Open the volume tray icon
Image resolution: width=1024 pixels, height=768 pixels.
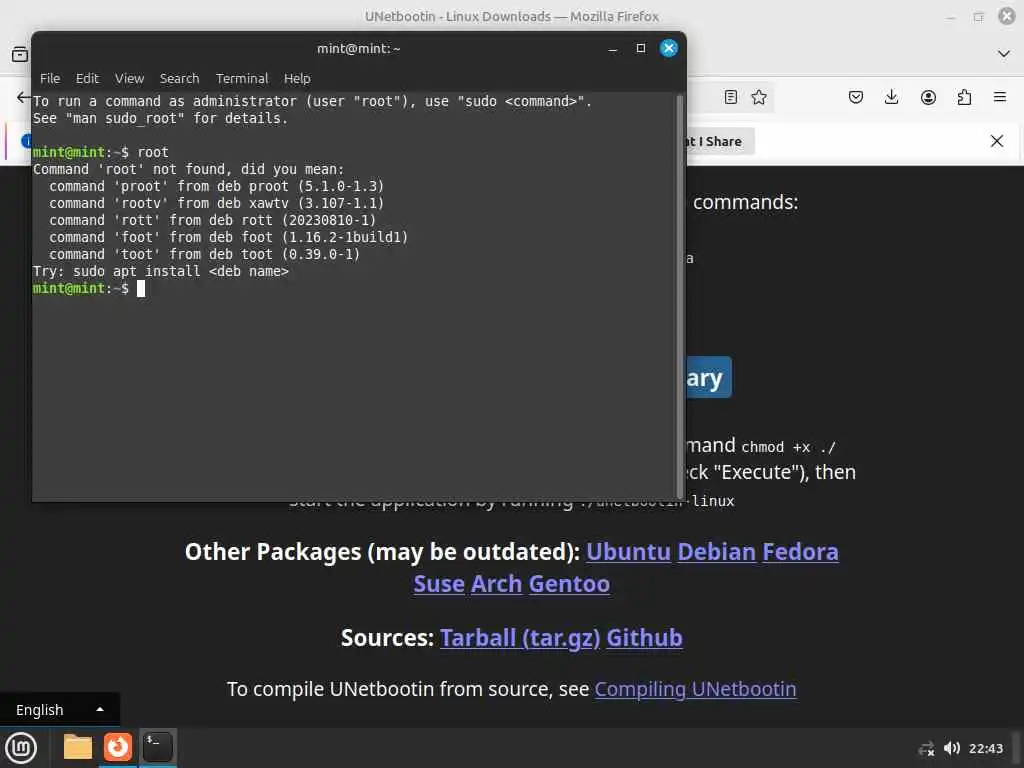pos(952,748)
